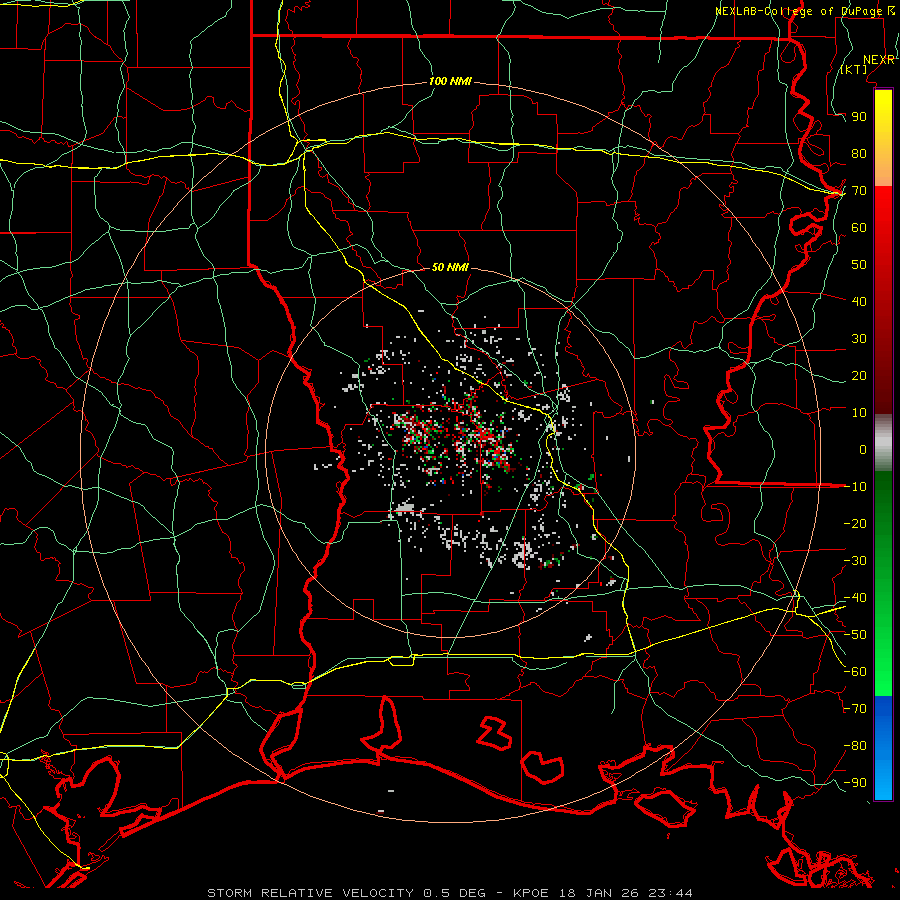This screenshot has height=900, width=900.
Task: Click the 40 value on velocity scale
Action: [859, 301]
